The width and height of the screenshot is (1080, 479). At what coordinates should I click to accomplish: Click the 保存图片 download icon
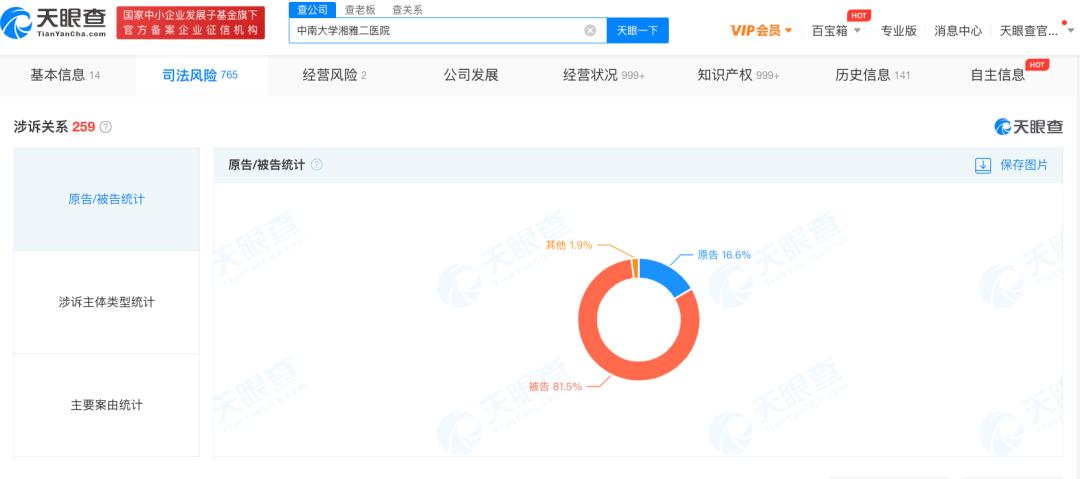click(x=983, y=165)
